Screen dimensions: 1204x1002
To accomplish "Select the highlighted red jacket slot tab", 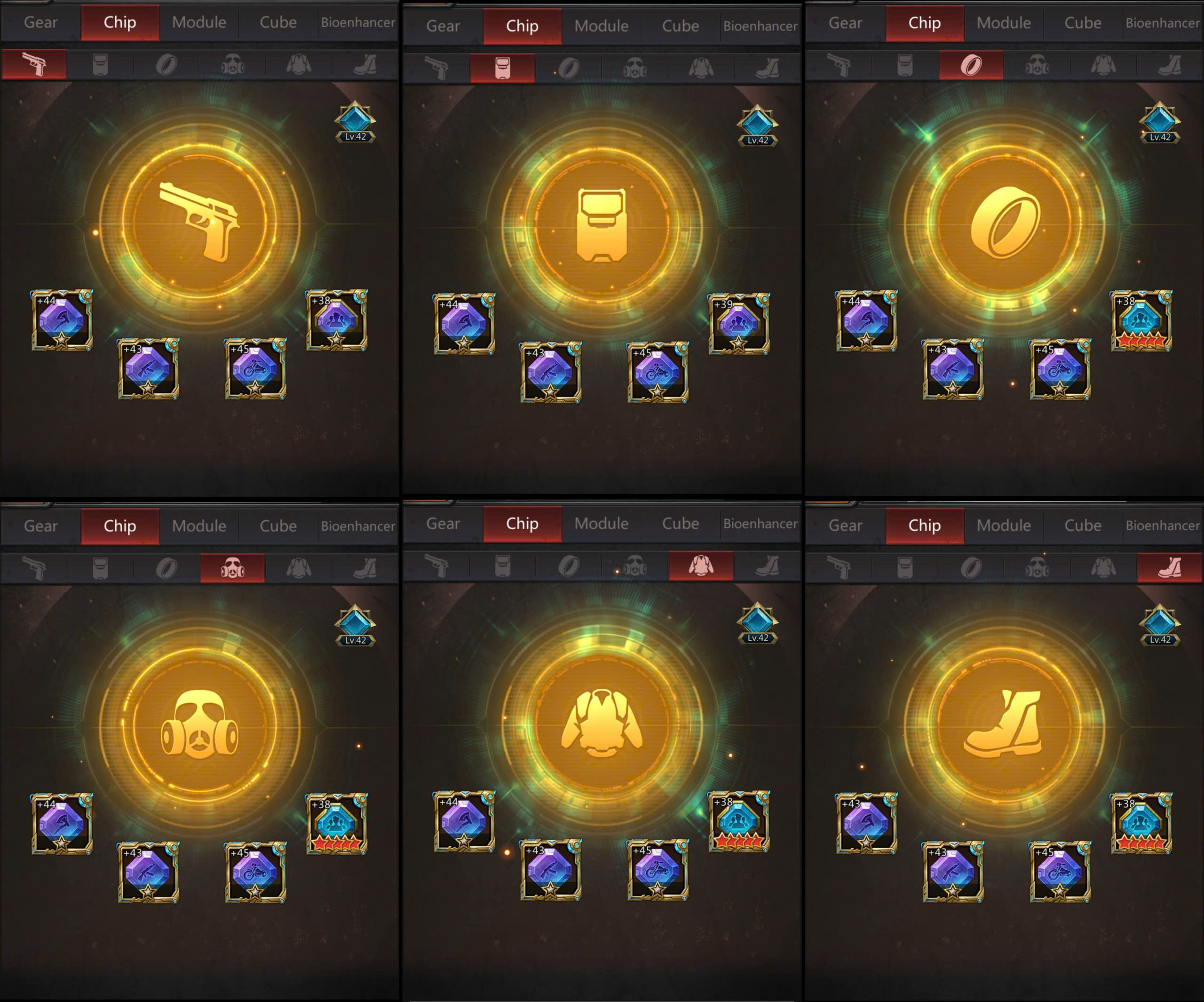I will 701,565.
